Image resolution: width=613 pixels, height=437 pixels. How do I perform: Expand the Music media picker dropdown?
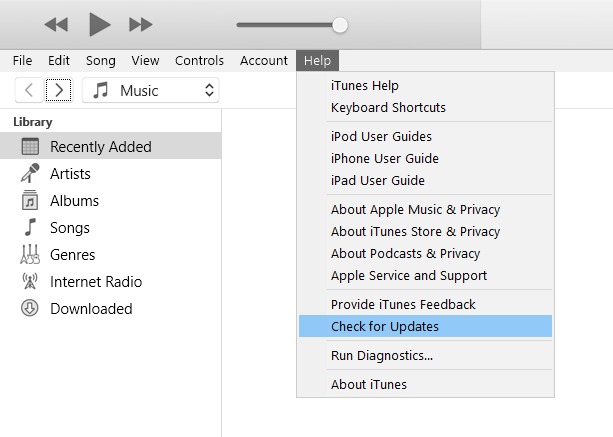coord(151,90)
